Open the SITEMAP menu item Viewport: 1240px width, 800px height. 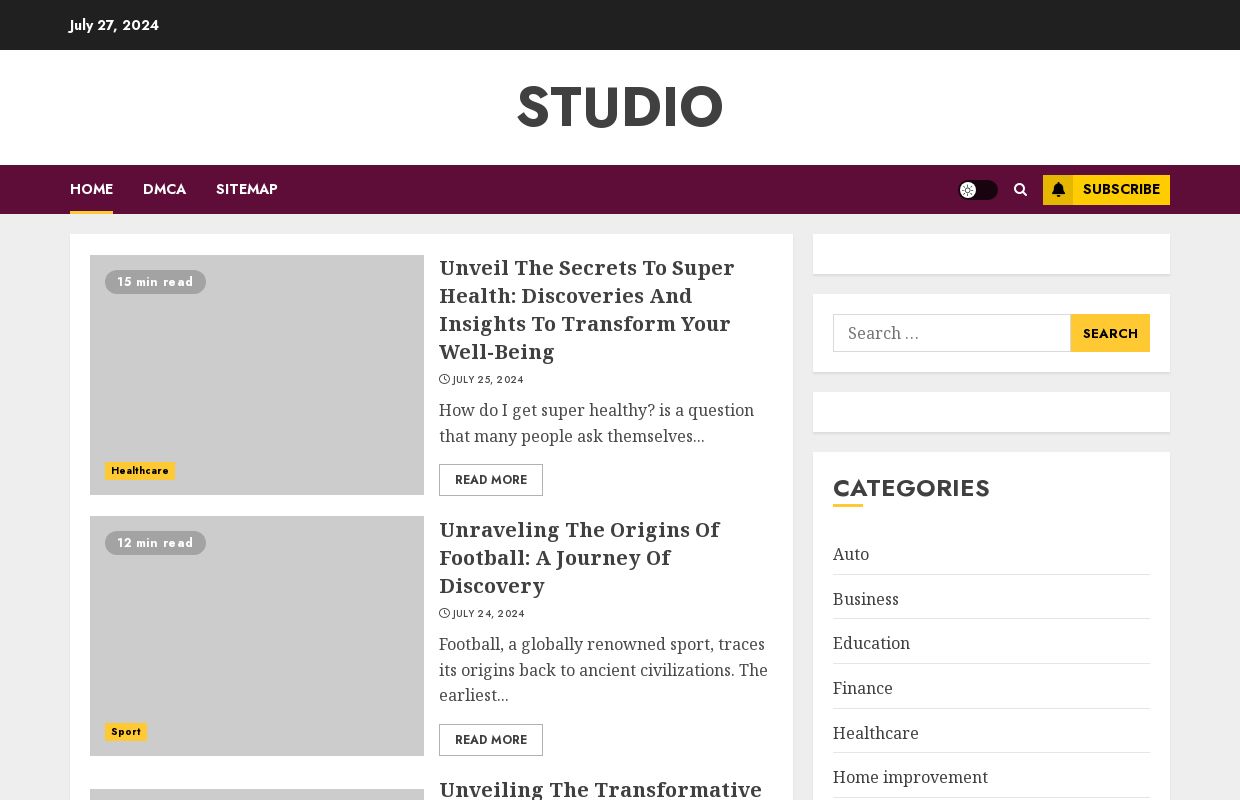click(x=247, y=189)
